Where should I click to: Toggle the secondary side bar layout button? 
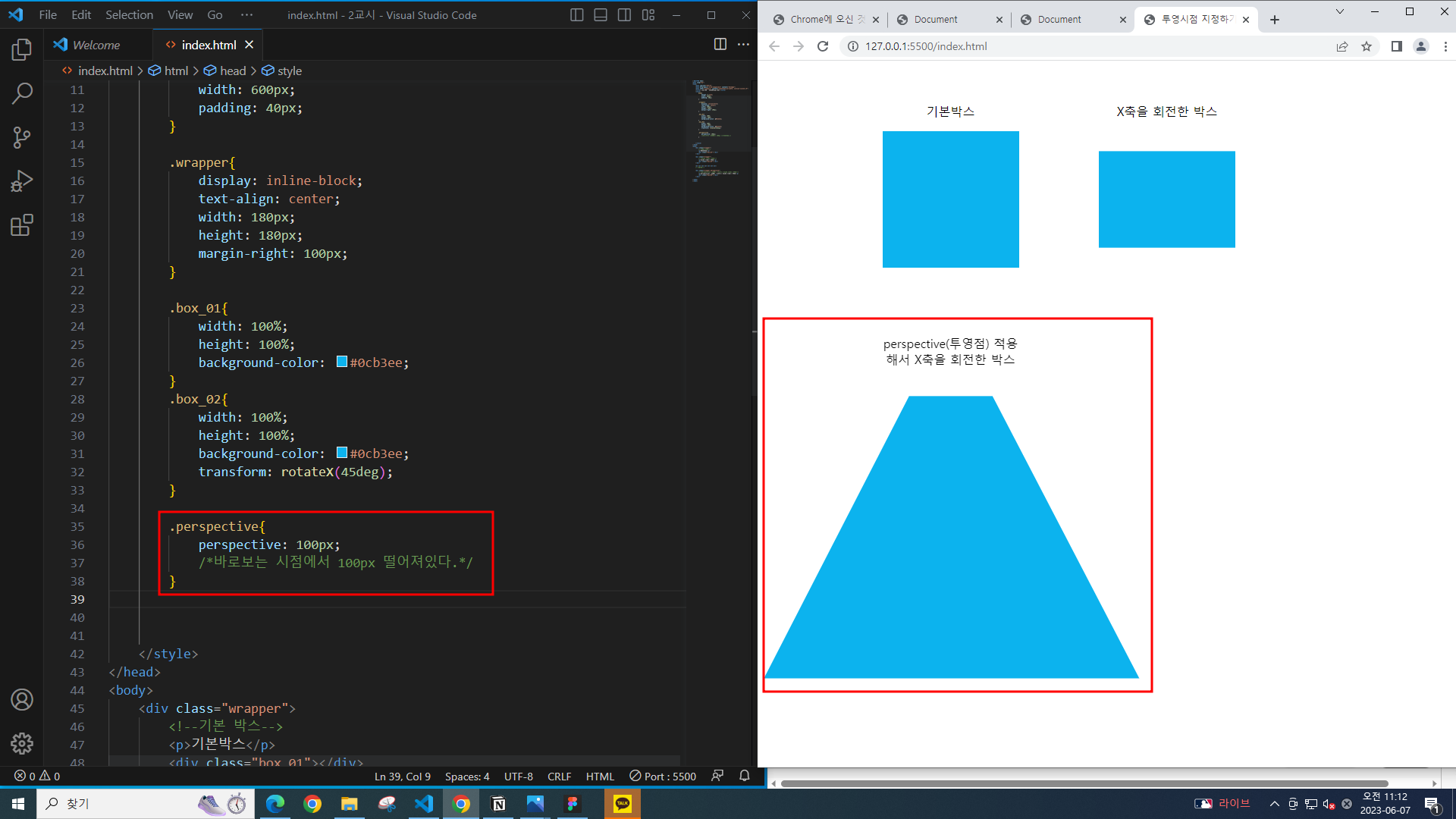point(624,15)
